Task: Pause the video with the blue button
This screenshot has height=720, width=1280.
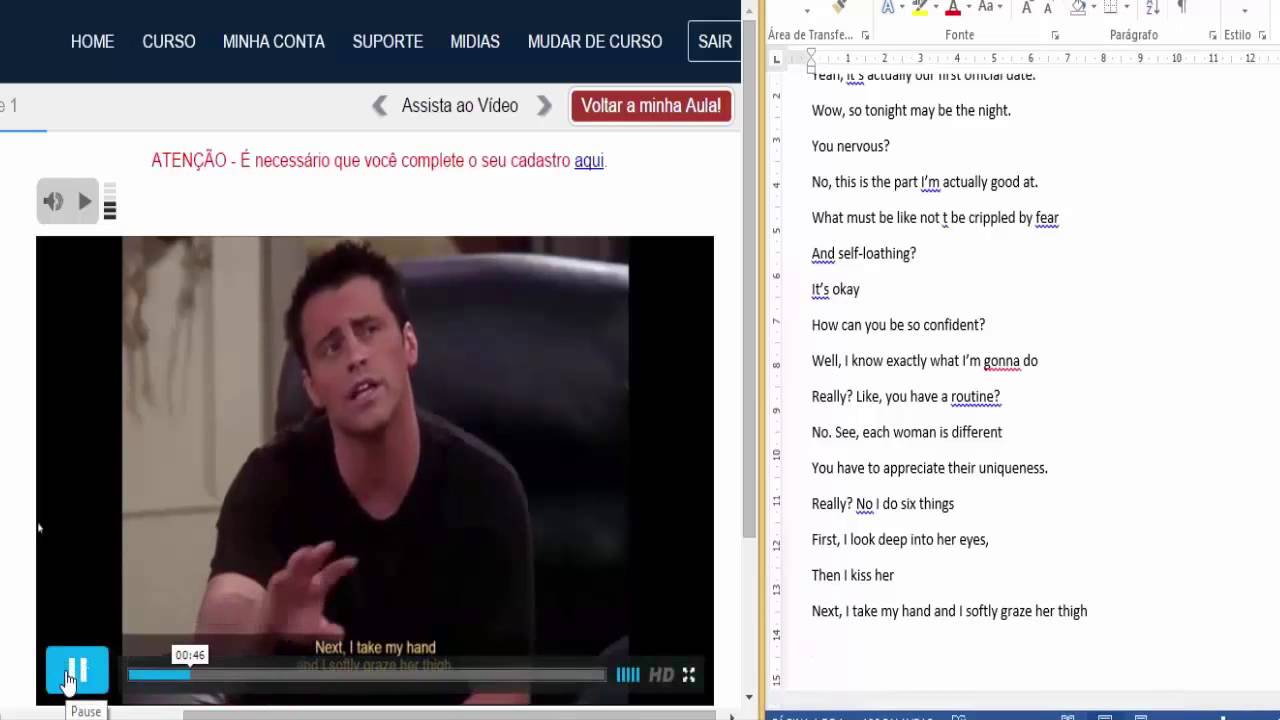Action: tap(77, 670)
